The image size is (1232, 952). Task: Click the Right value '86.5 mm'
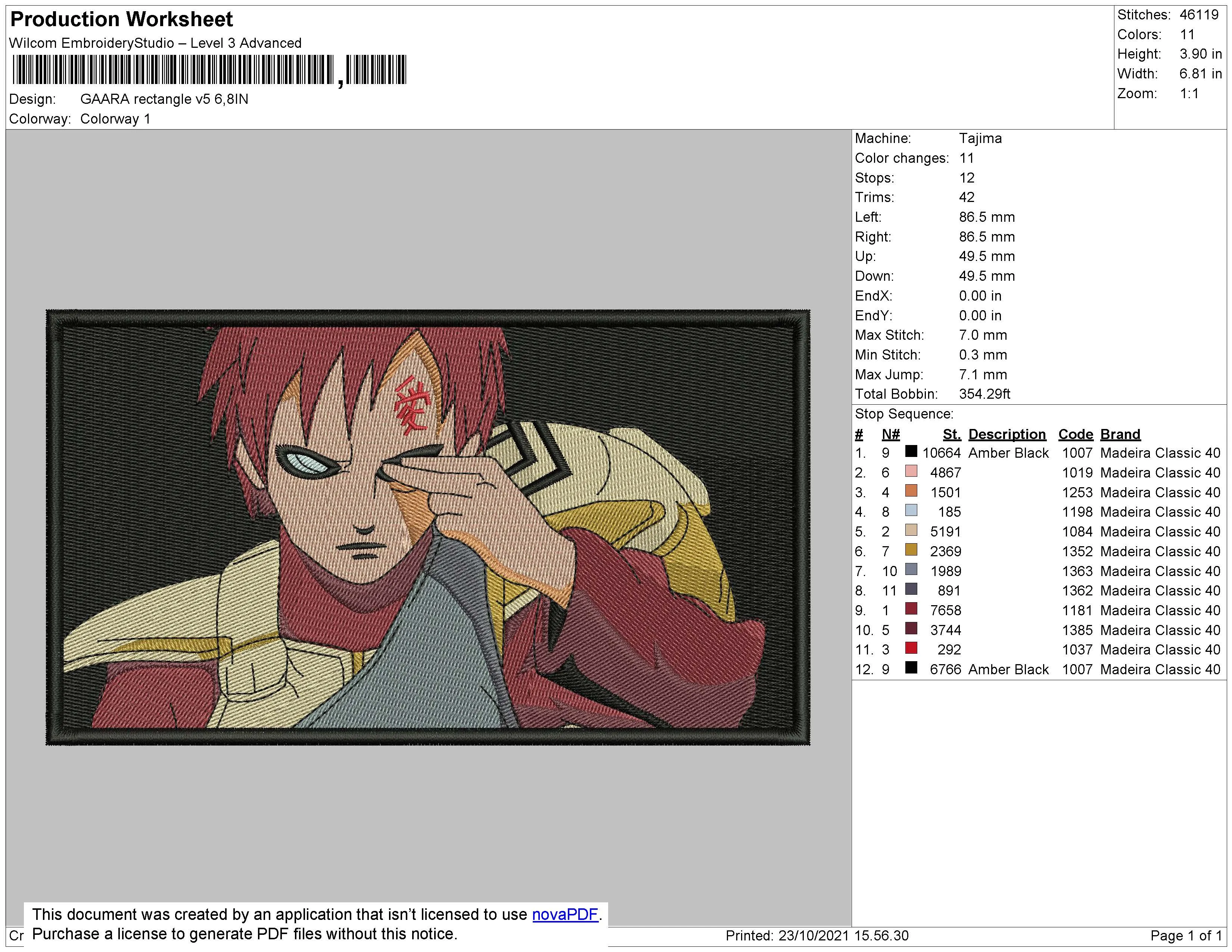pyautogui.click(x=987, y=237)
